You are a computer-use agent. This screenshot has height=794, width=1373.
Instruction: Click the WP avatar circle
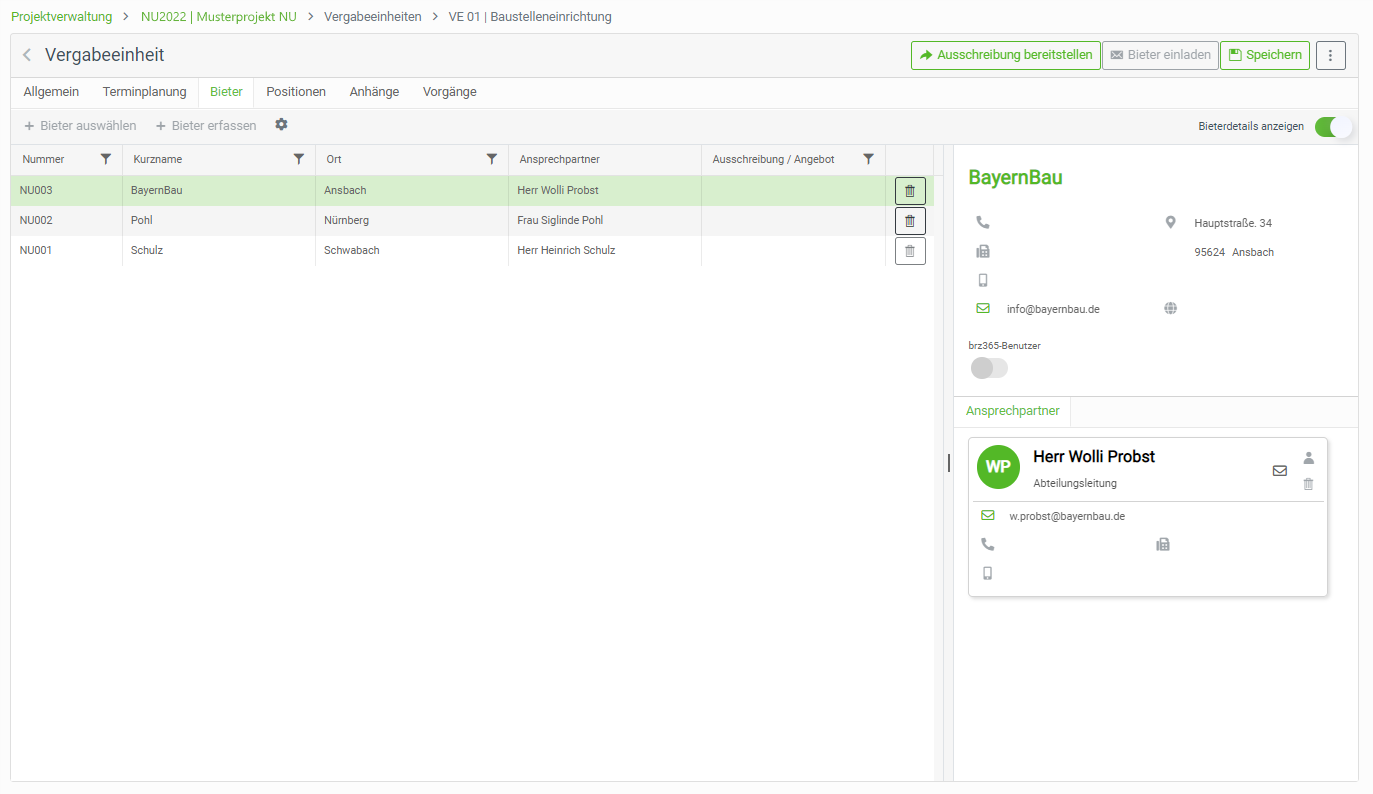pyautogui.click(x=998, y=467)
